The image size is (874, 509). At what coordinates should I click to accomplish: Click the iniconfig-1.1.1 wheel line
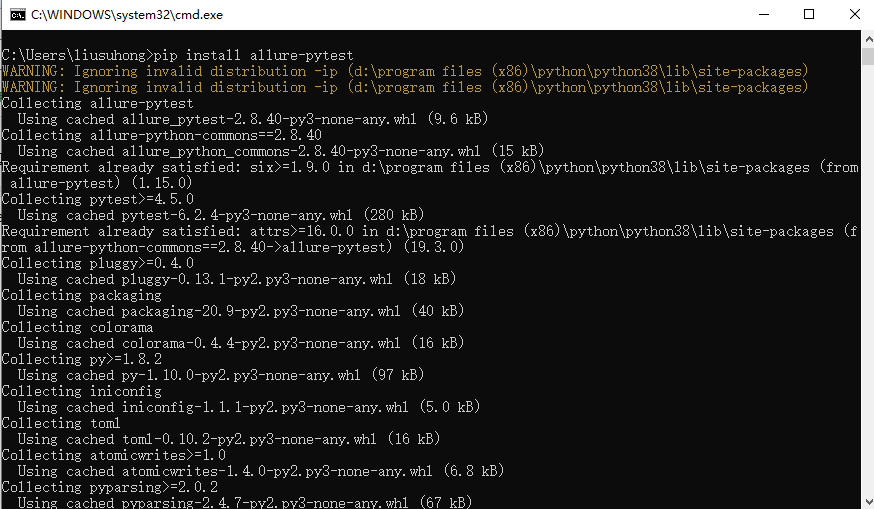(x=249, y=407)
